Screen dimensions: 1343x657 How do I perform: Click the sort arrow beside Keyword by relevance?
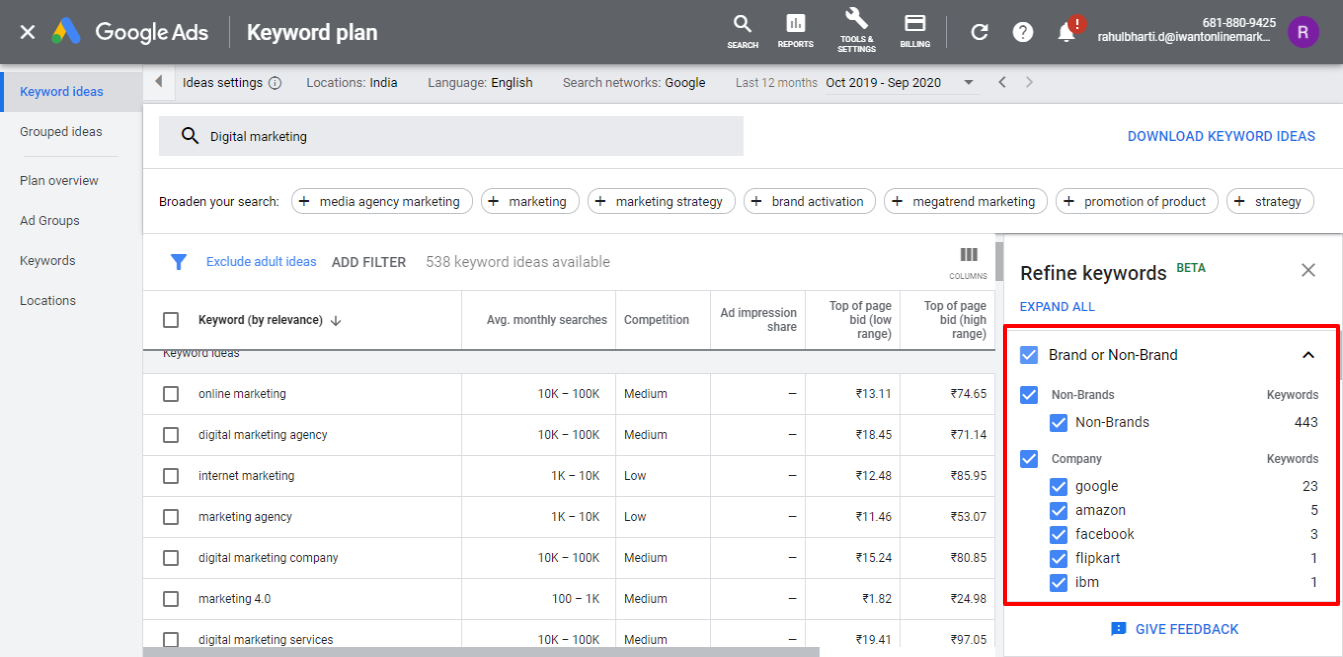[336, 321]
